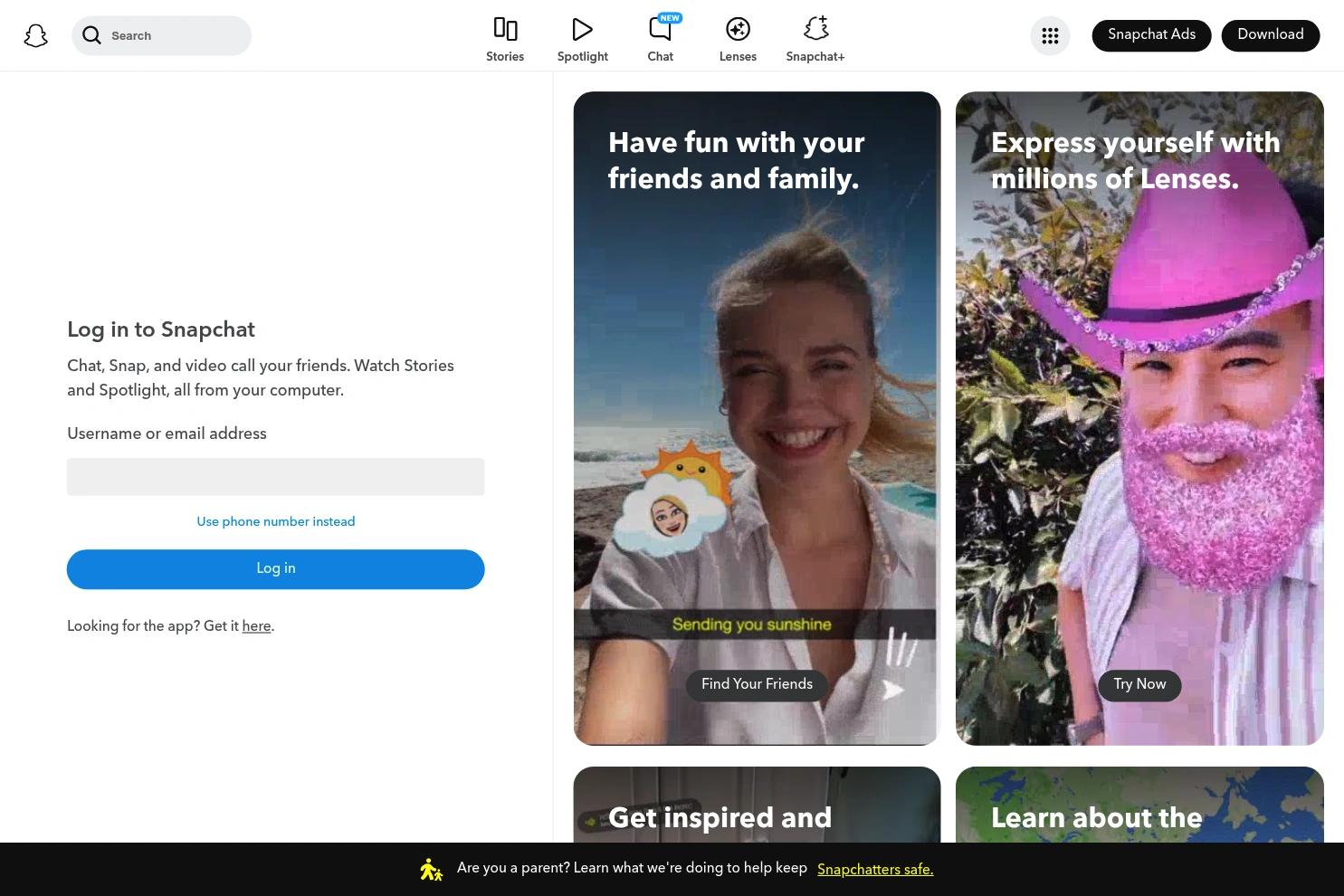The height and width of the screenshot is (896, 1344).
Task: Click the search magnifier icon
Action: point(91,35)
